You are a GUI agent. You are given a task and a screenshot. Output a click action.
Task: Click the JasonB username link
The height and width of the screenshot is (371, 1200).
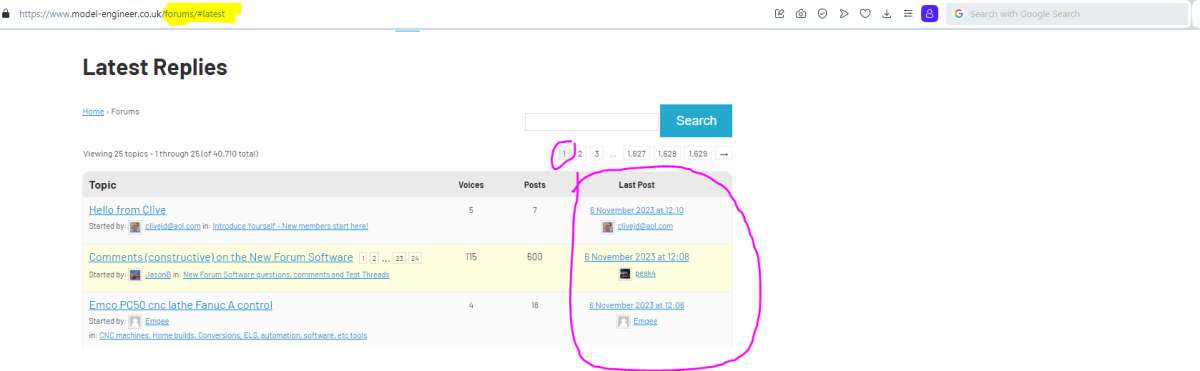[x=158, y=274]
